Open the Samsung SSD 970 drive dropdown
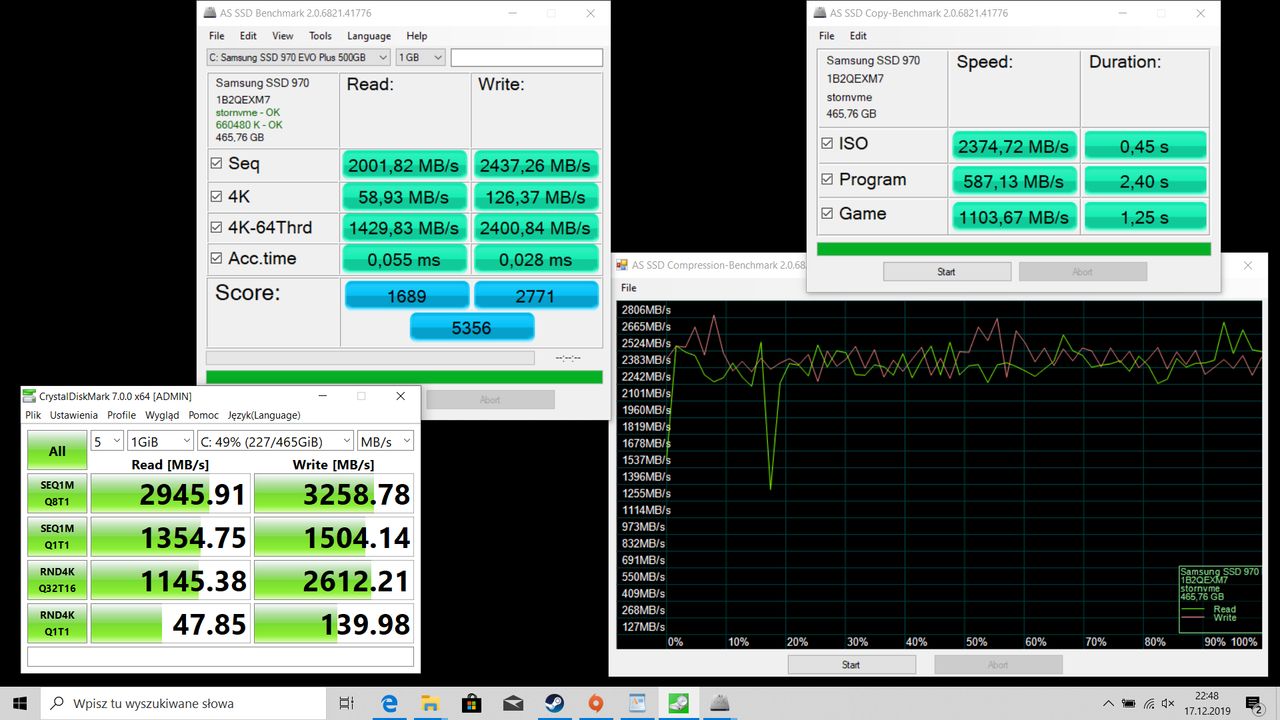The image size is (1280, 720). pyautogui.click(x=298, y=58)
